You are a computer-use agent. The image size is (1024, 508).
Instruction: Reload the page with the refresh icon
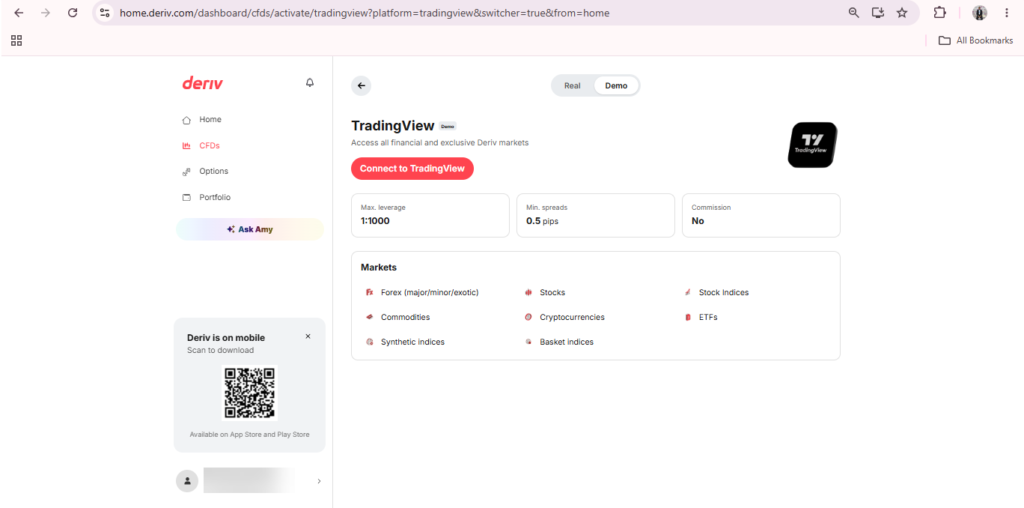tap(72, 12)
